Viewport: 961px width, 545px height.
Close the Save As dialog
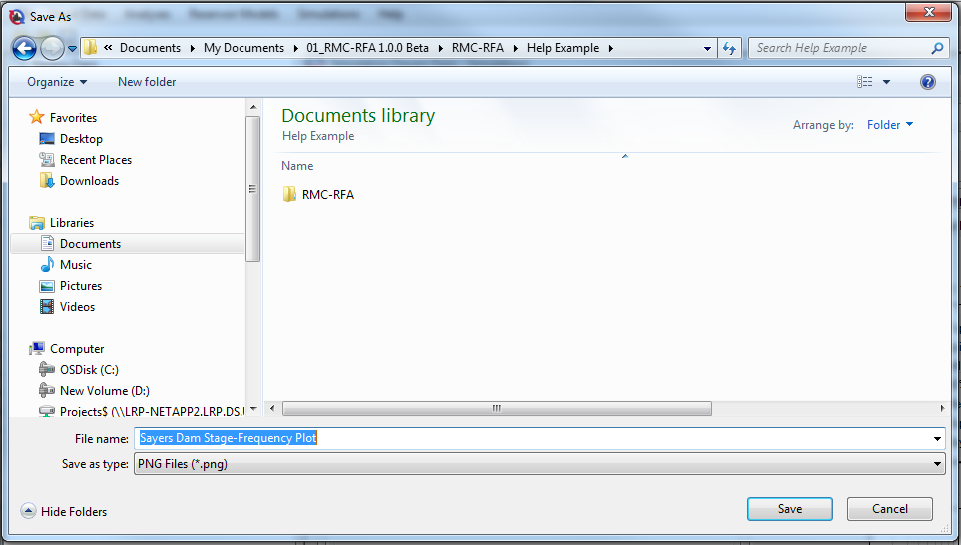(929, 11)
